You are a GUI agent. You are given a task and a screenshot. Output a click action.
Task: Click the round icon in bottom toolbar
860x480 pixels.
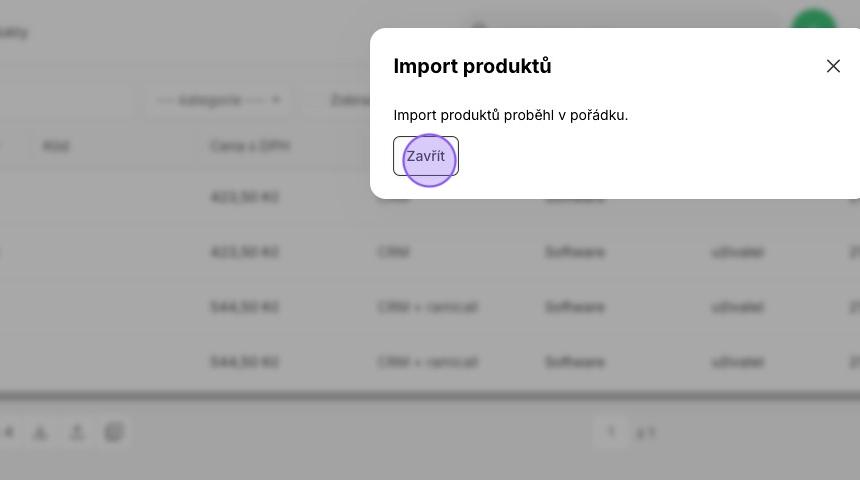[x=114, y=433]
